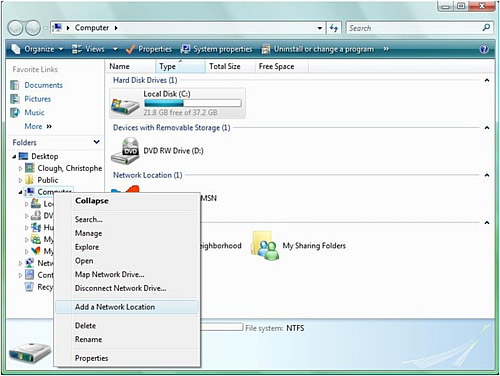Choose Collapse in context menu
This screenshot has width=500, height=376.
click(x=127, y=201)
